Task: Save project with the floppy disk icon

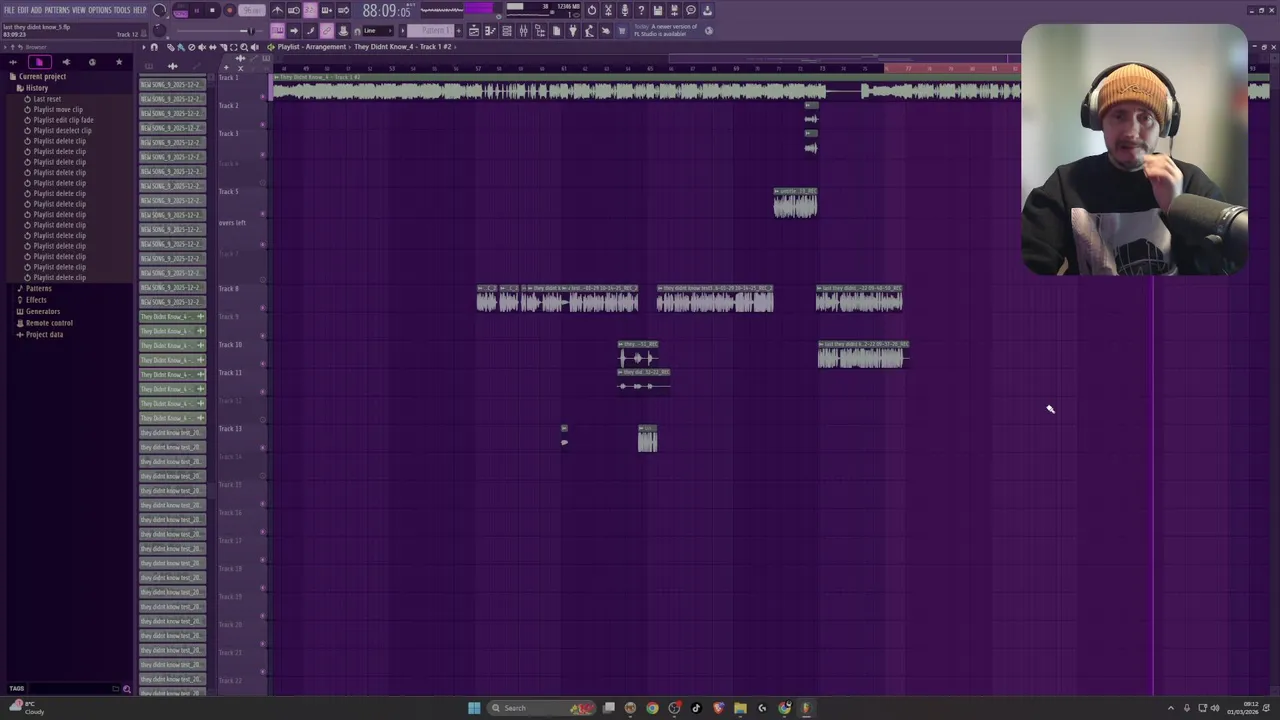Action: pyautogui.click(x=657, y=10)
